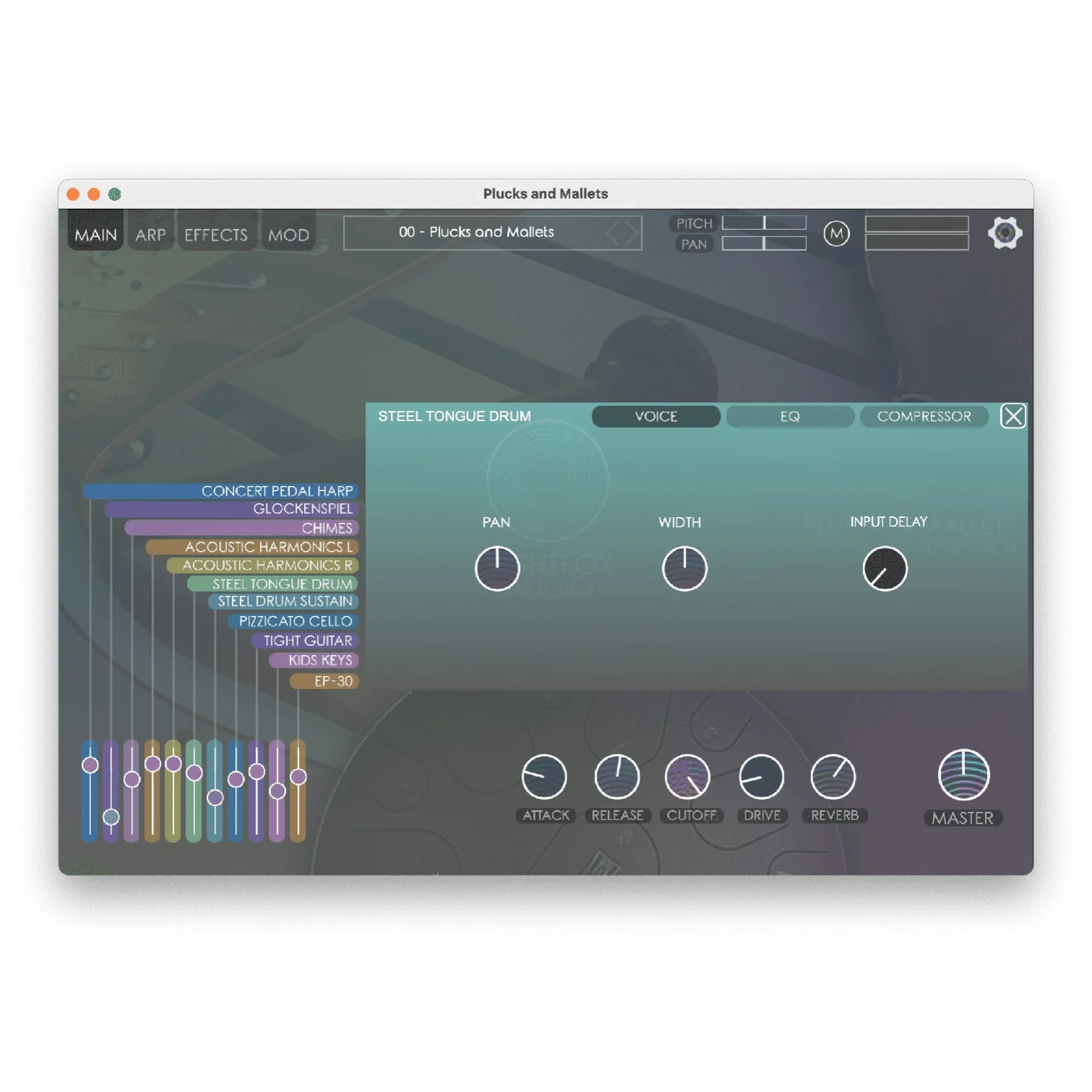Click the Glockenspiel volume fader
Image resolution: width=1092 pixels, height=1092 pixels.
[110, 791]
